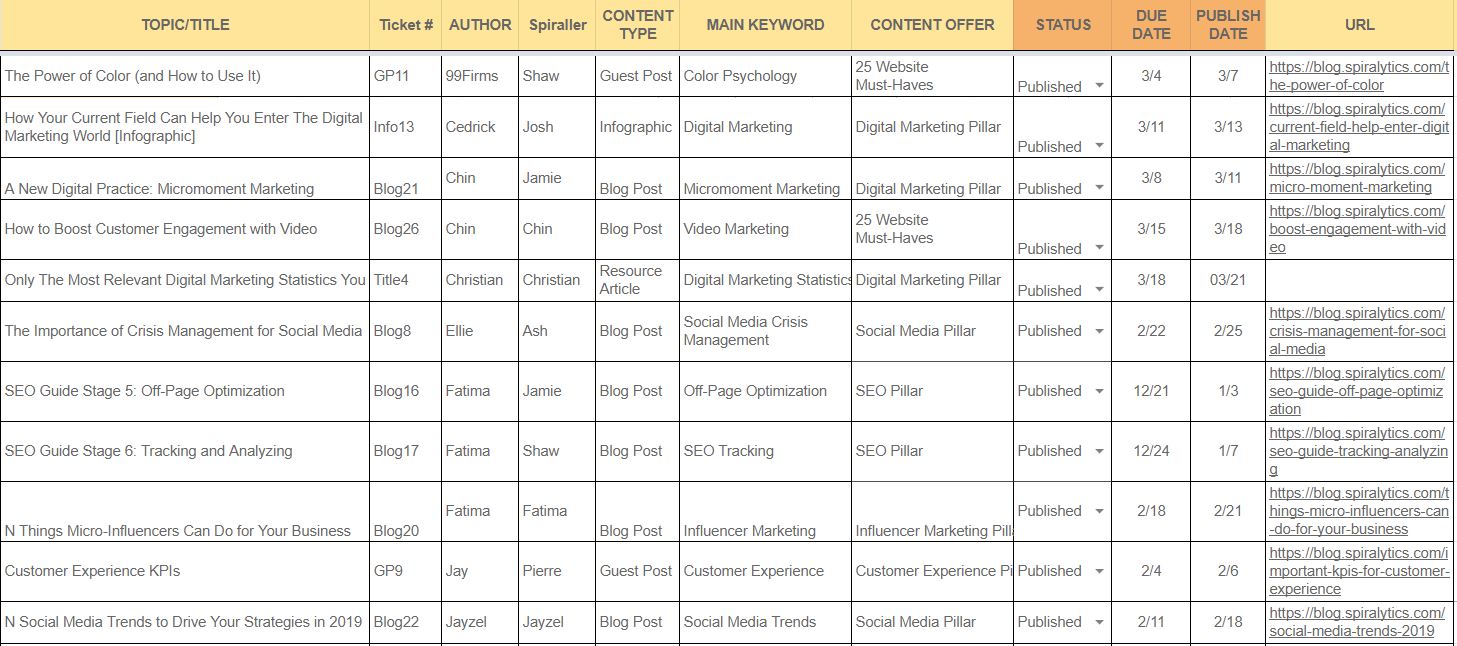Viewport: 1457px width, 646px height.
Task: Click the empty URL cell for Title4 row
Action: pyautogui.click(x=1359, y=280)
